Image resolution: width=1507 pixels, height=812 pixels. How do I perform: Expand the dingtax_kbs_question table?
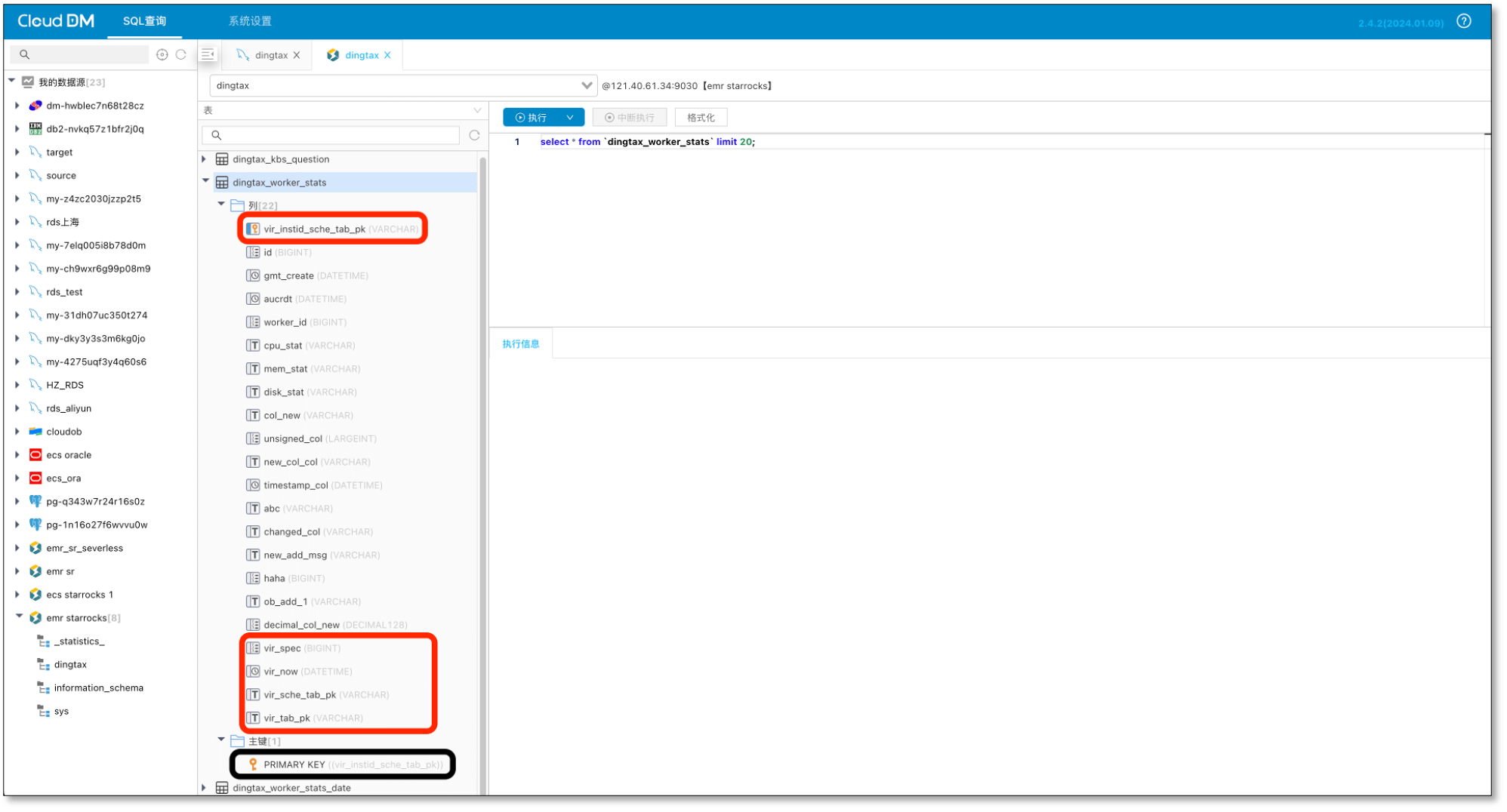click(x=205, y=159)
